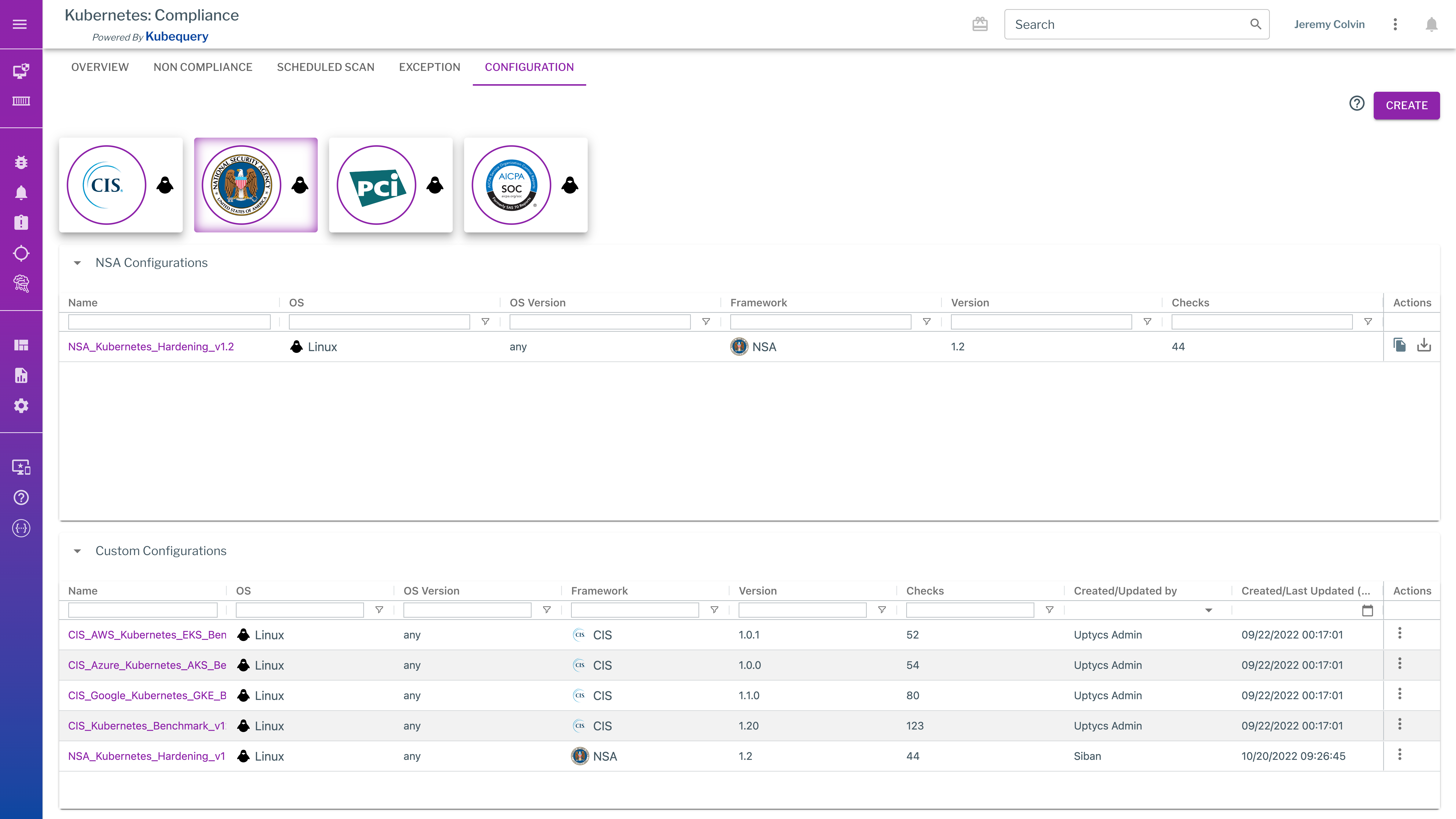This screenshot has height=819, width=1456.
Task: Open Framework filter options in Custom table
Action: click(714, 610)
